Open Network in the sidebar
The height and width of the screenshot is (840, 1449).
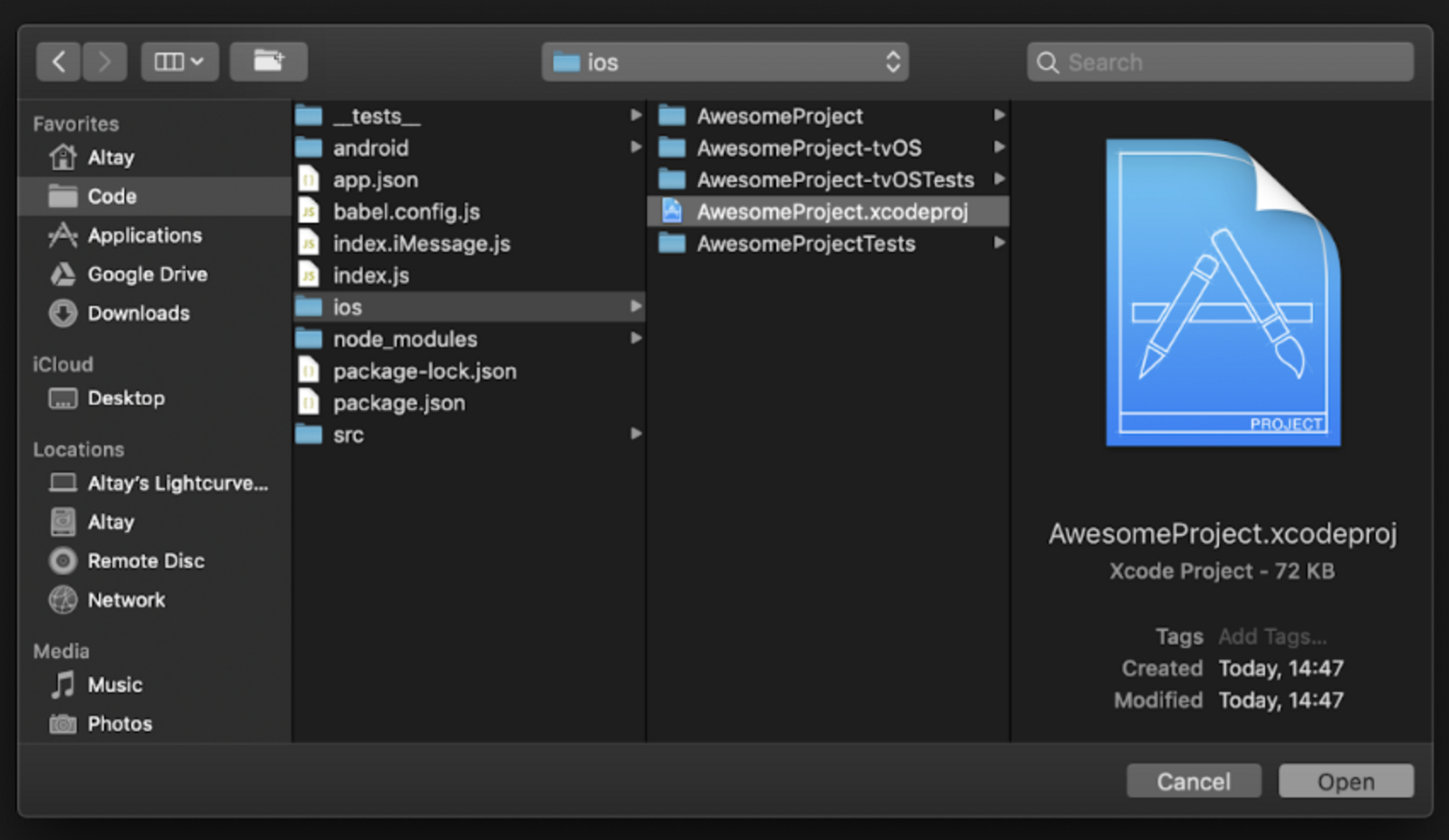tap(154, 600)
